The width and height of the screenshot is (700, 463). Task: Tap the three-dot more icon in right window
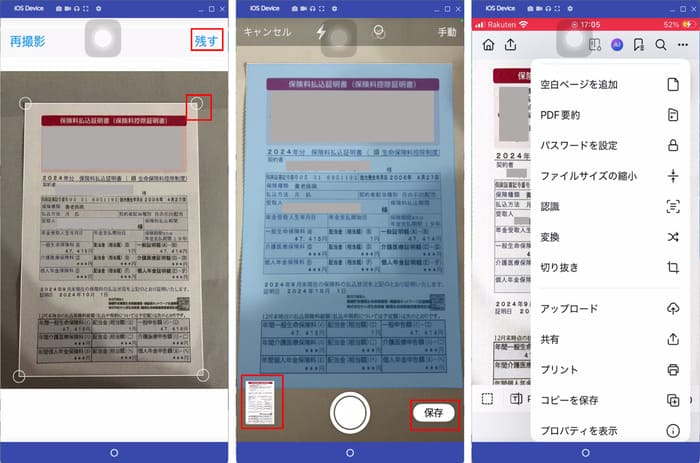point(683,45)
